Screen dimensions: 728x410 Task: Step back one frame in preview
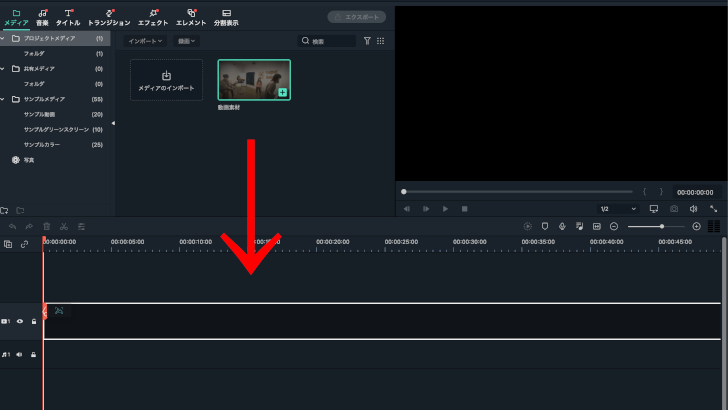407,209
